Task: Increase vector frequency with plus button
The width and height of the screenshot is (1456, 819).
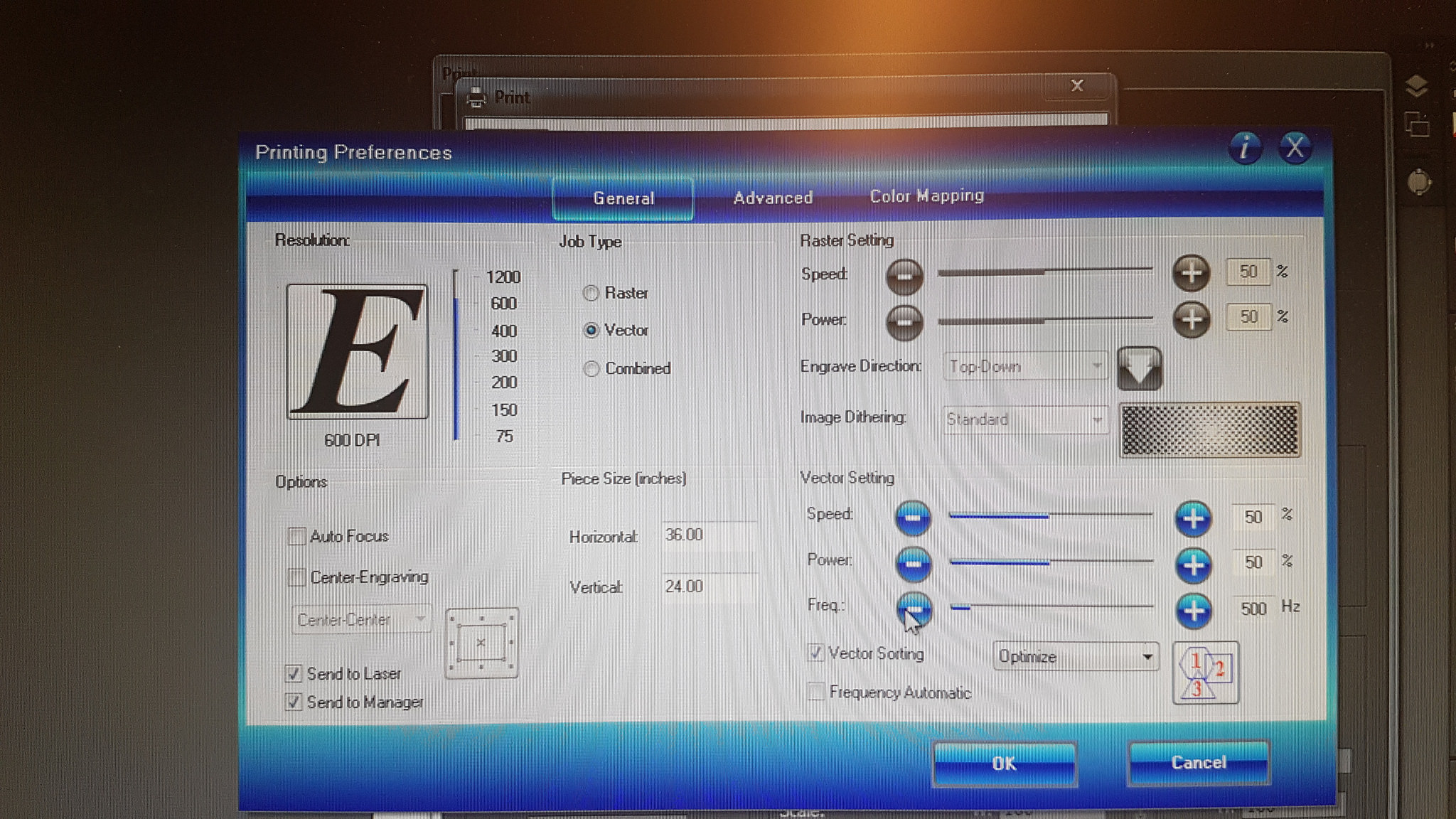Action: [x=1194, y=611]
